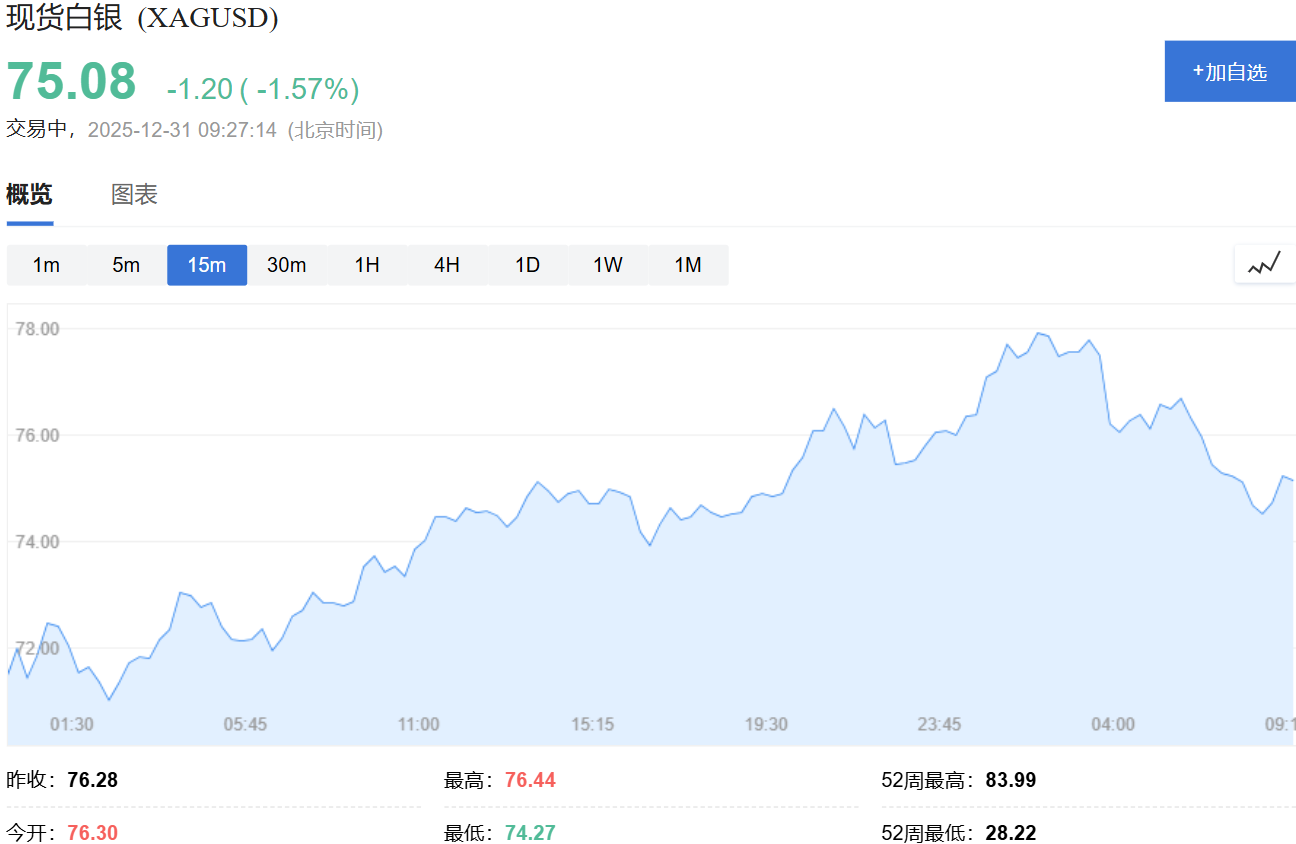Open the 概览 tab
This screenshot has width=1296, height=844.
tap(29, 194)
